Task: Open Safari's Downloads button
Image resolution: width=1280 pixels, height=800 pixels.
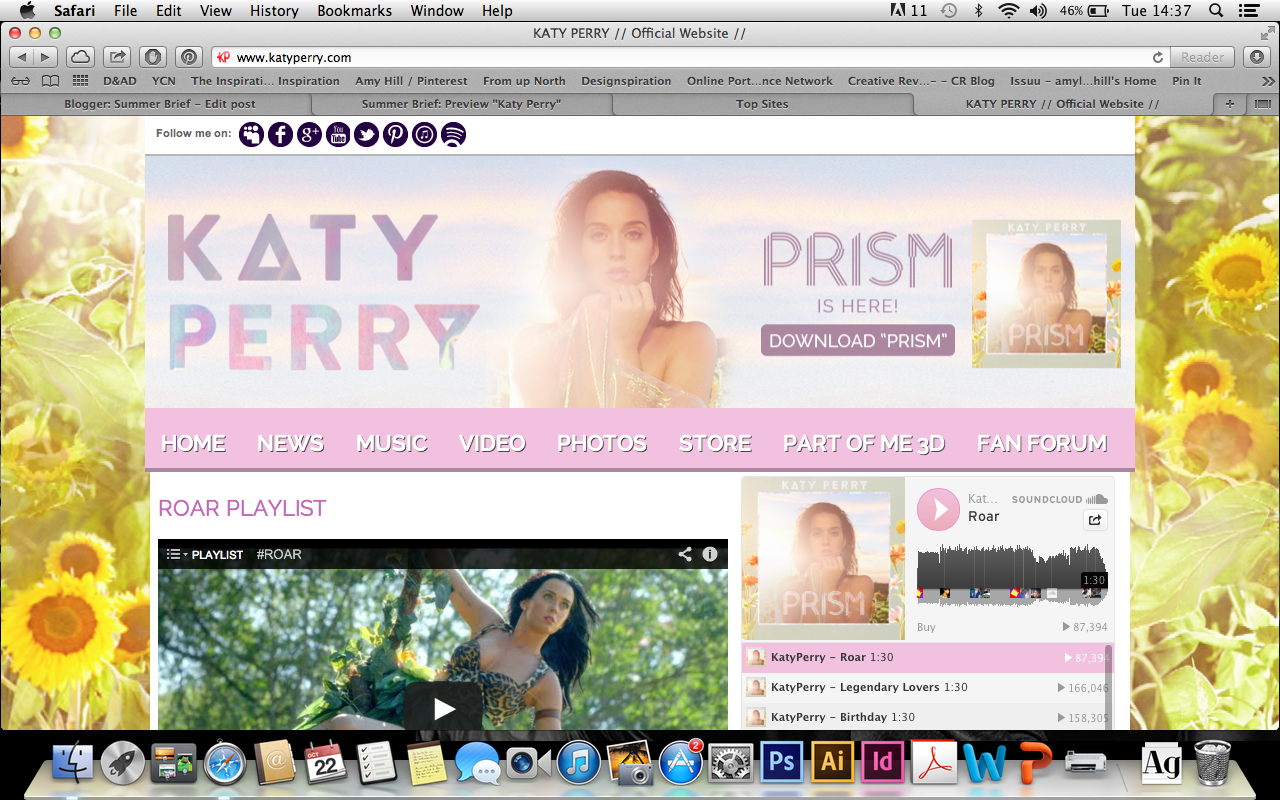Action: click(1255, 57)
